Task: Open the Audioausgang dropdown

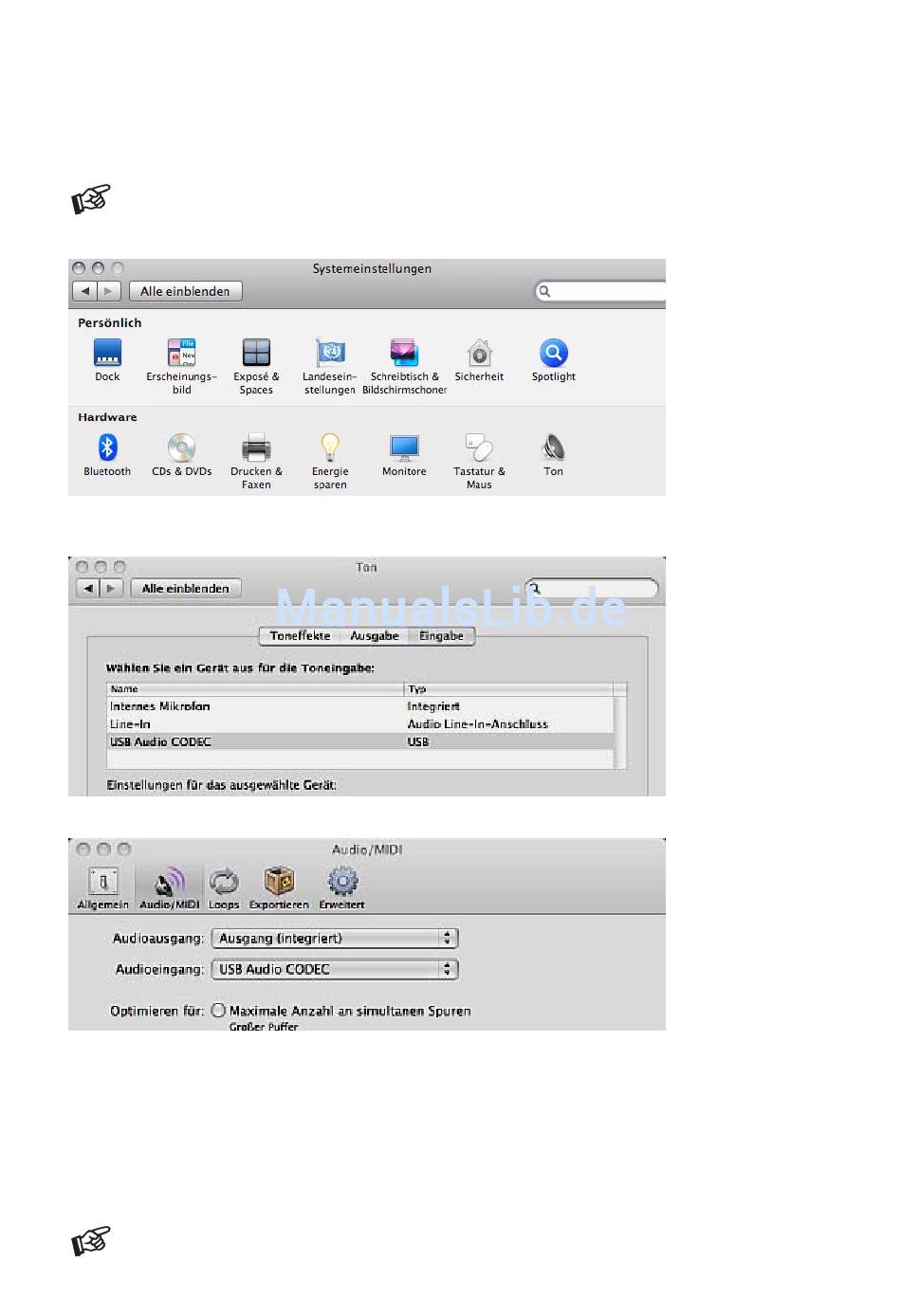Action: coord(334,939)
